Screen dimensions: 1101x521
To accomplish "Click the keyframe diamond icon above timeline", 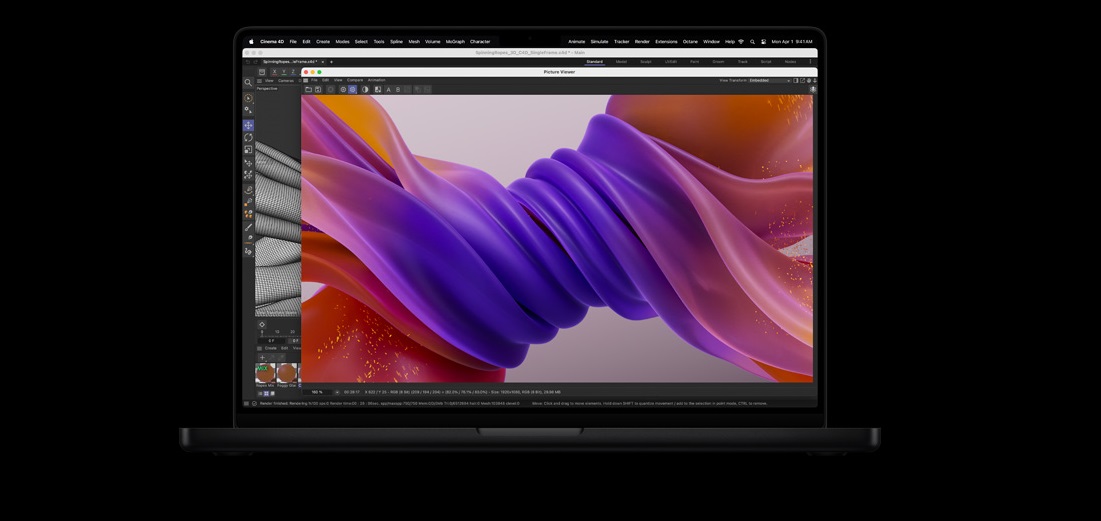I will click(262, 324).
